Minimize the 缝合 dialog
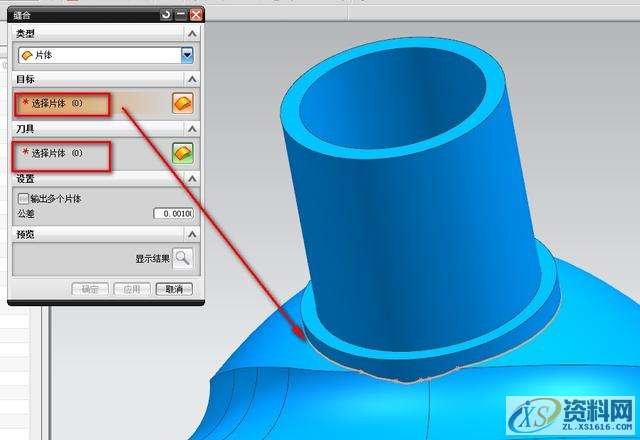Viewport: 640px width, 440px height. [180, 15]
